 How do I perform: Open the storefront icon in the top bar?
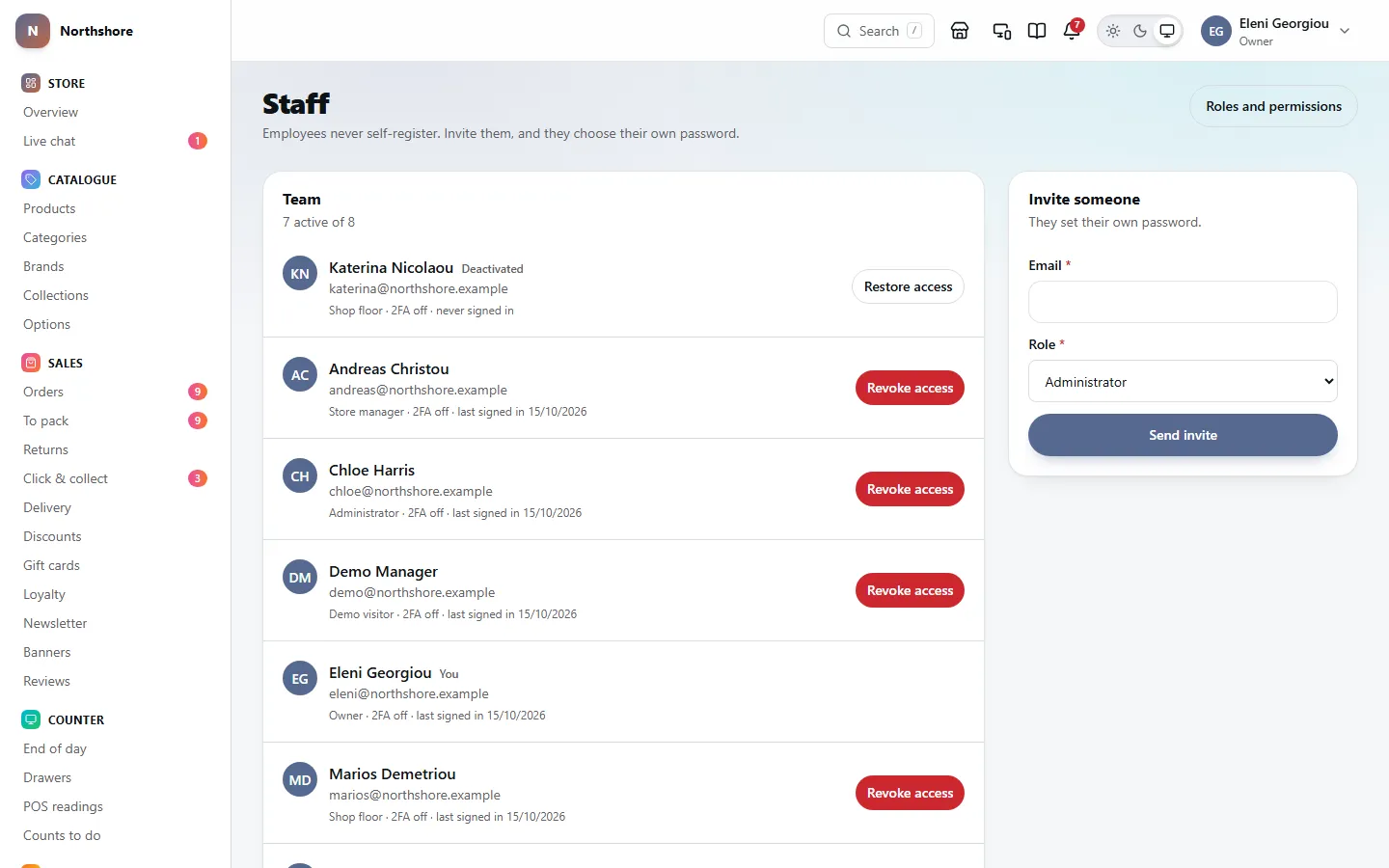click(960, 31)
